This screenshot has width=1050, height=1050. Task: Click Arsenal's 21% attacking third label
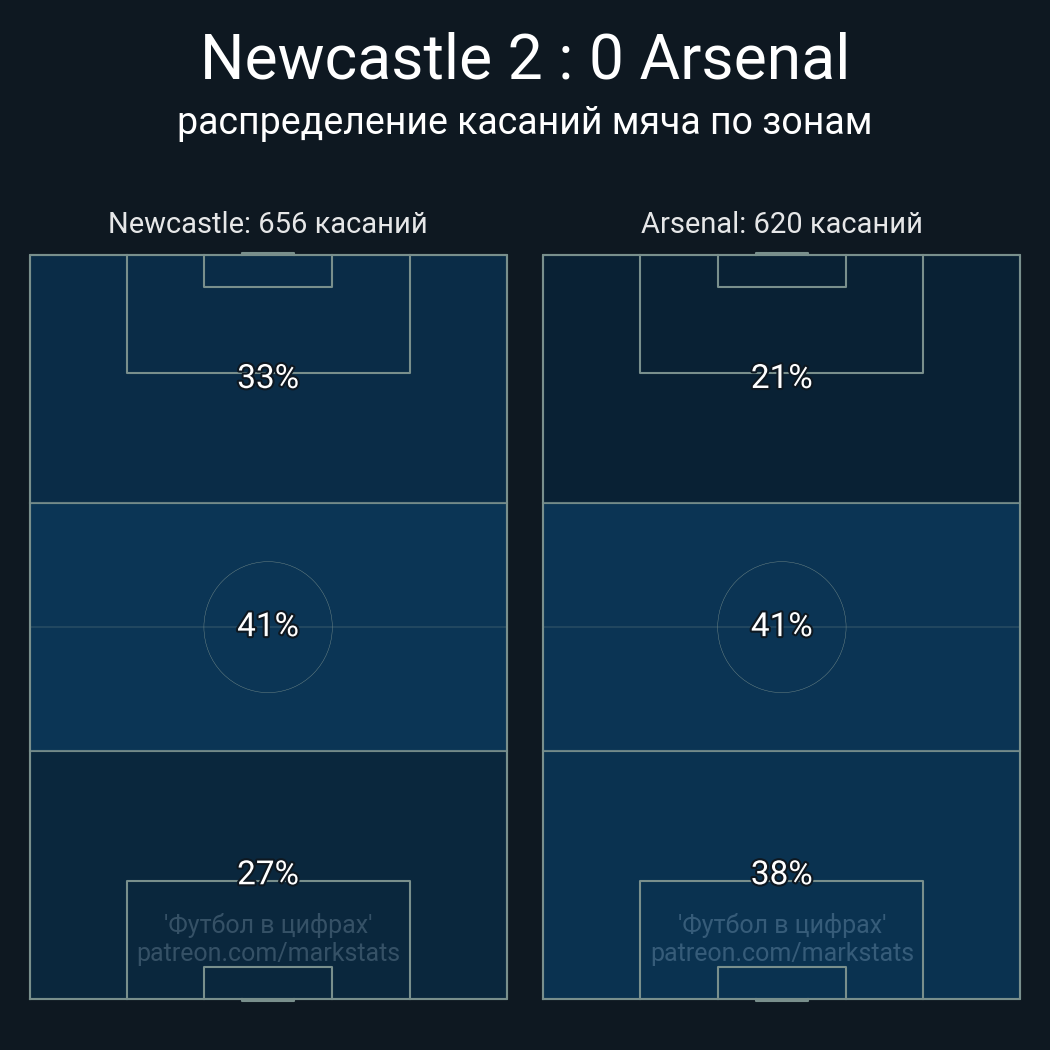click(x=781, y=377)
